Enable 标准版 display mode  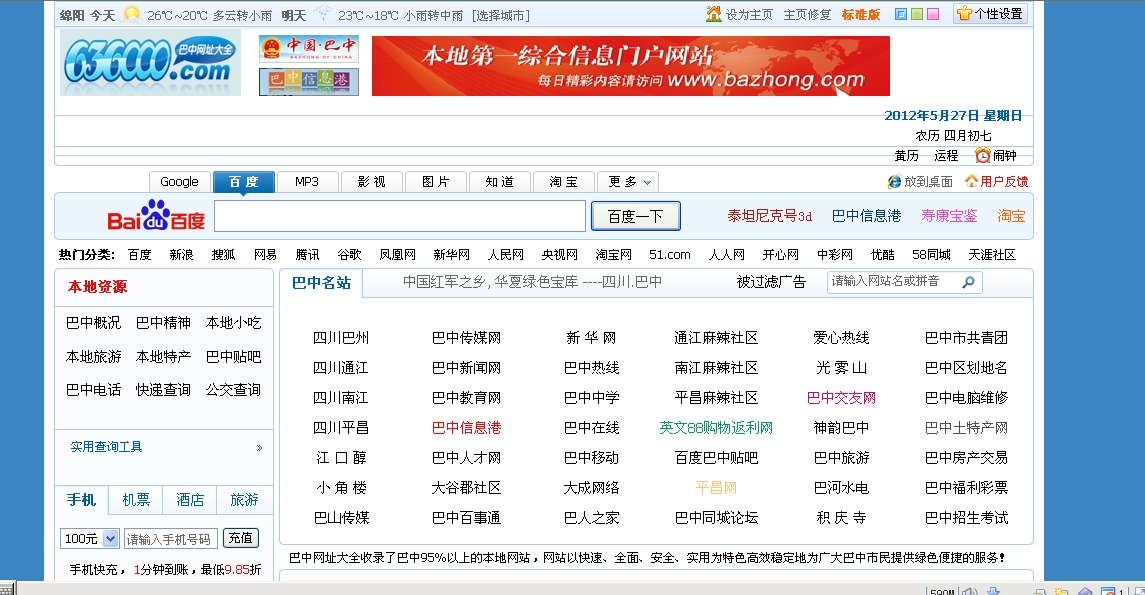click(859, 14)
